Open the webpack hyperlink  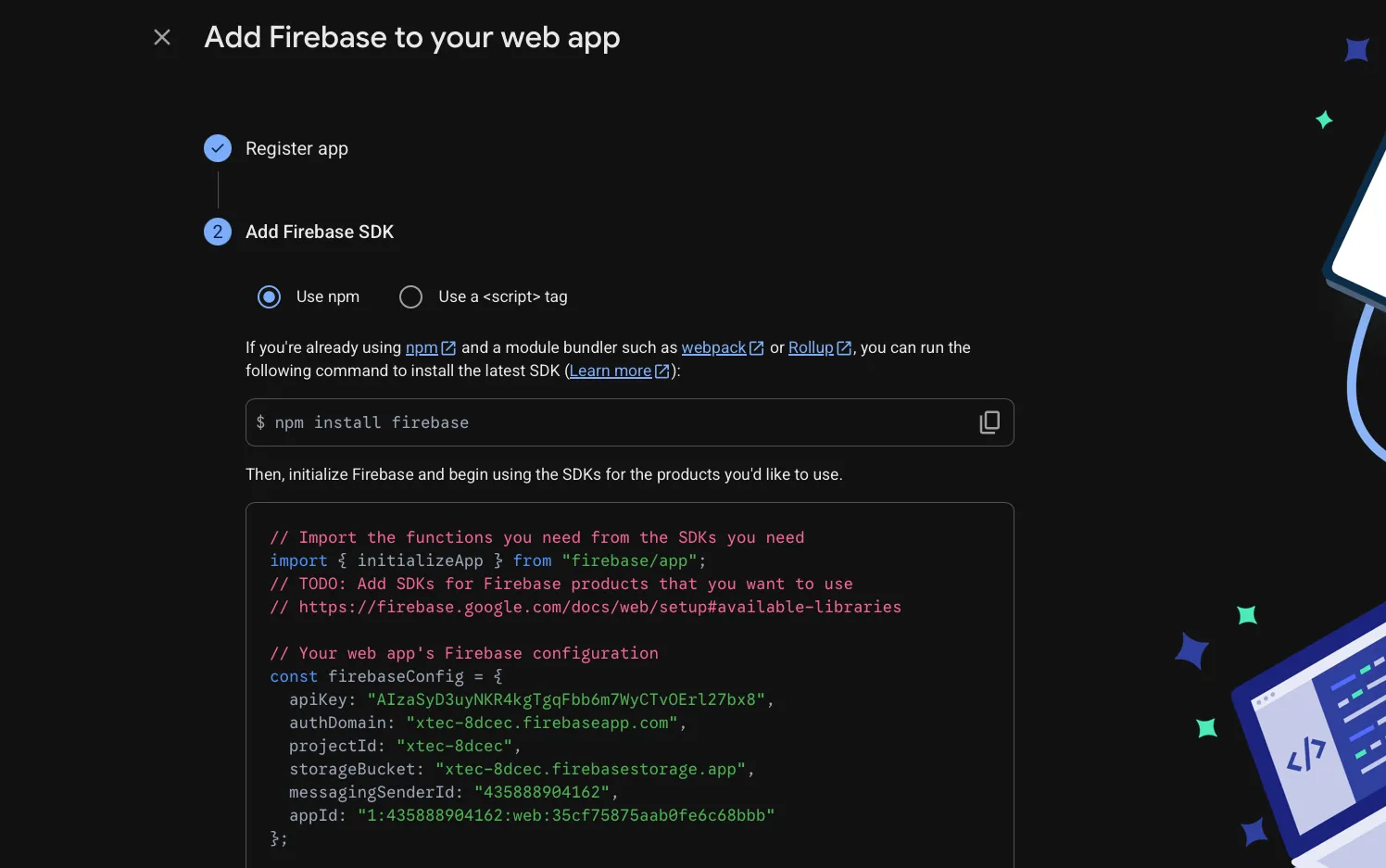point(713,347)
